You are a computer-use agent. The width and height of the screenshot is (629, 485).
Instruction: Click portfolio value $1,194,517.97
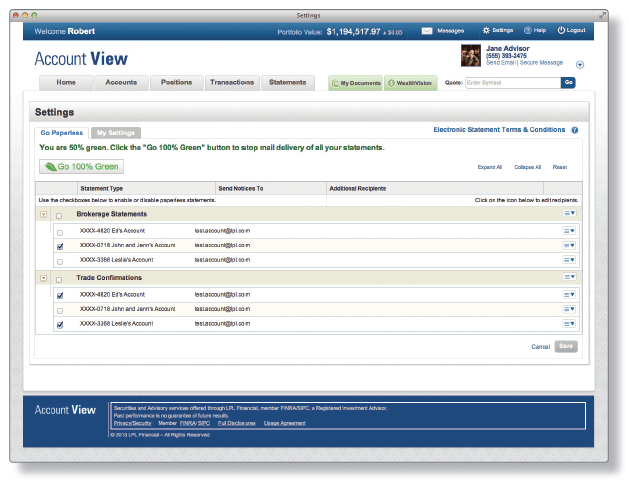(x=353, y=32)
